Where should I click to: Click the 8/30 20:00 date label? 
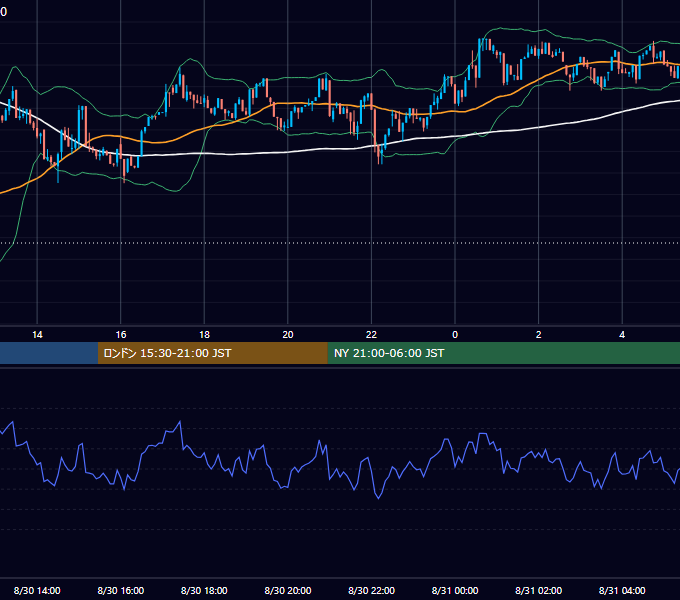(x=288, y=590)
